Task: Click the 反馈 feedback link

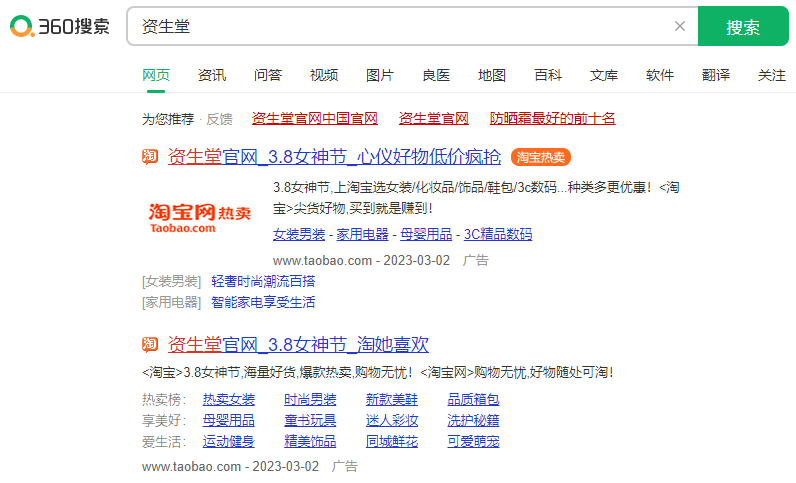Action: (x=219, y=119)
